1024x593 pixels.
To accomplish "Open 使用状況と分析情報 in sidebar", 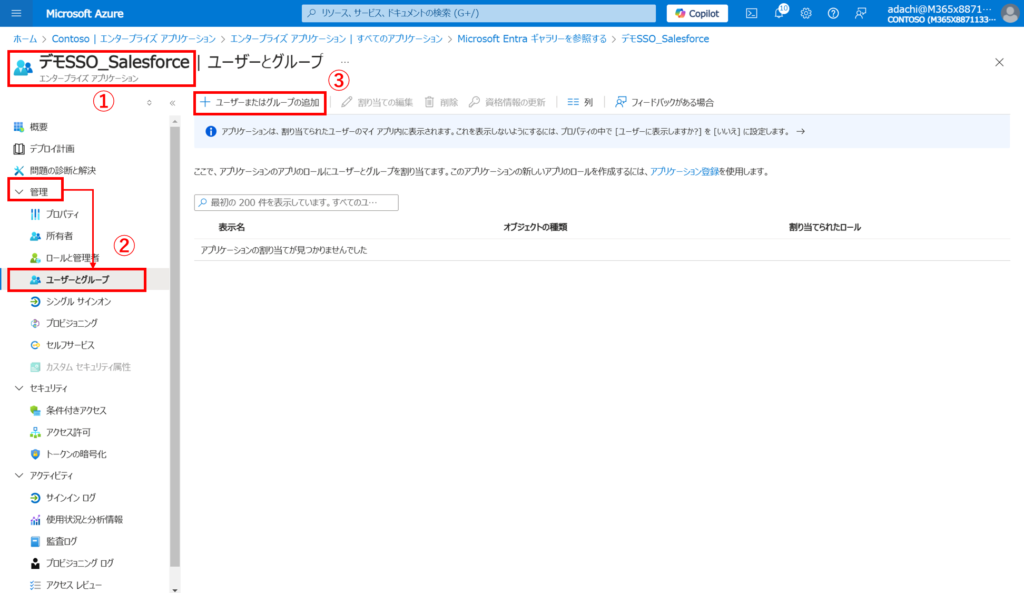I will [x=84, y=520].
